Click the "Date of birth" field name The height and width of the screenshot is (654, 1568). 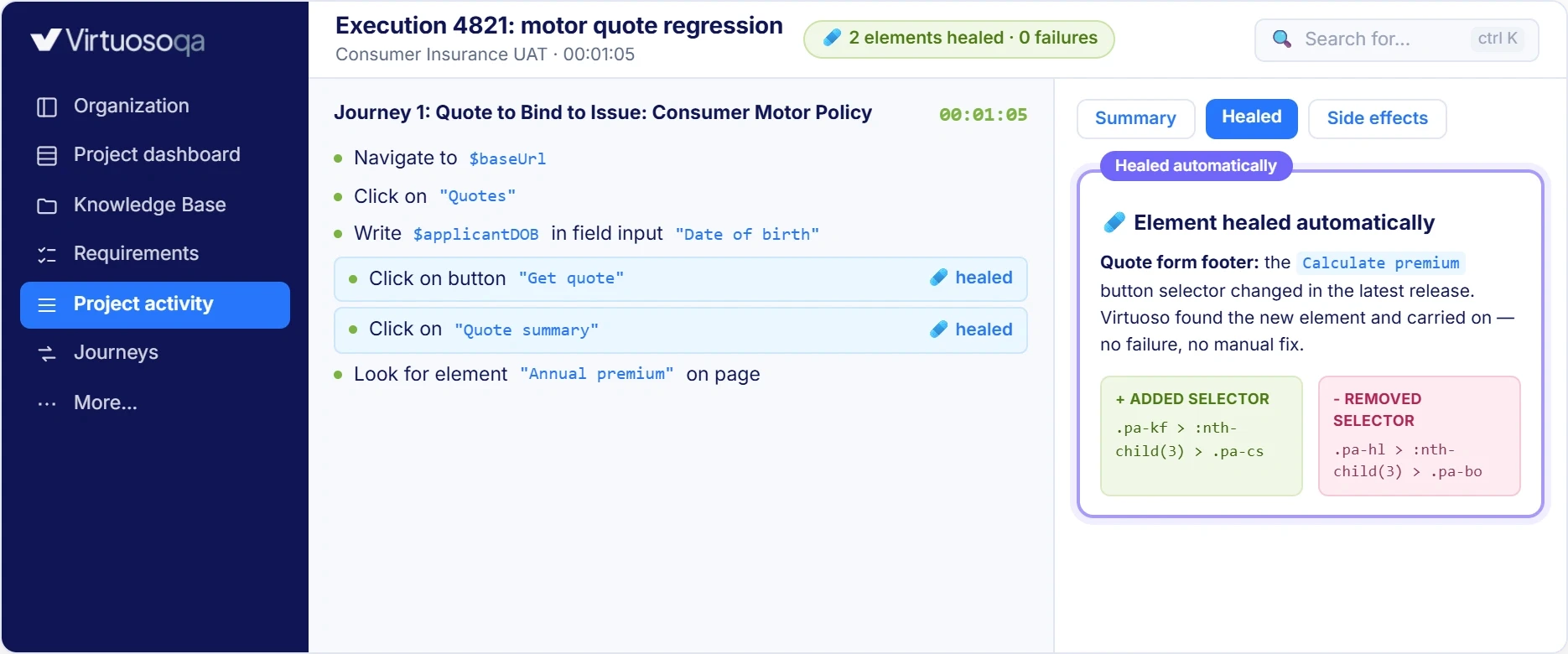[747, 235]
